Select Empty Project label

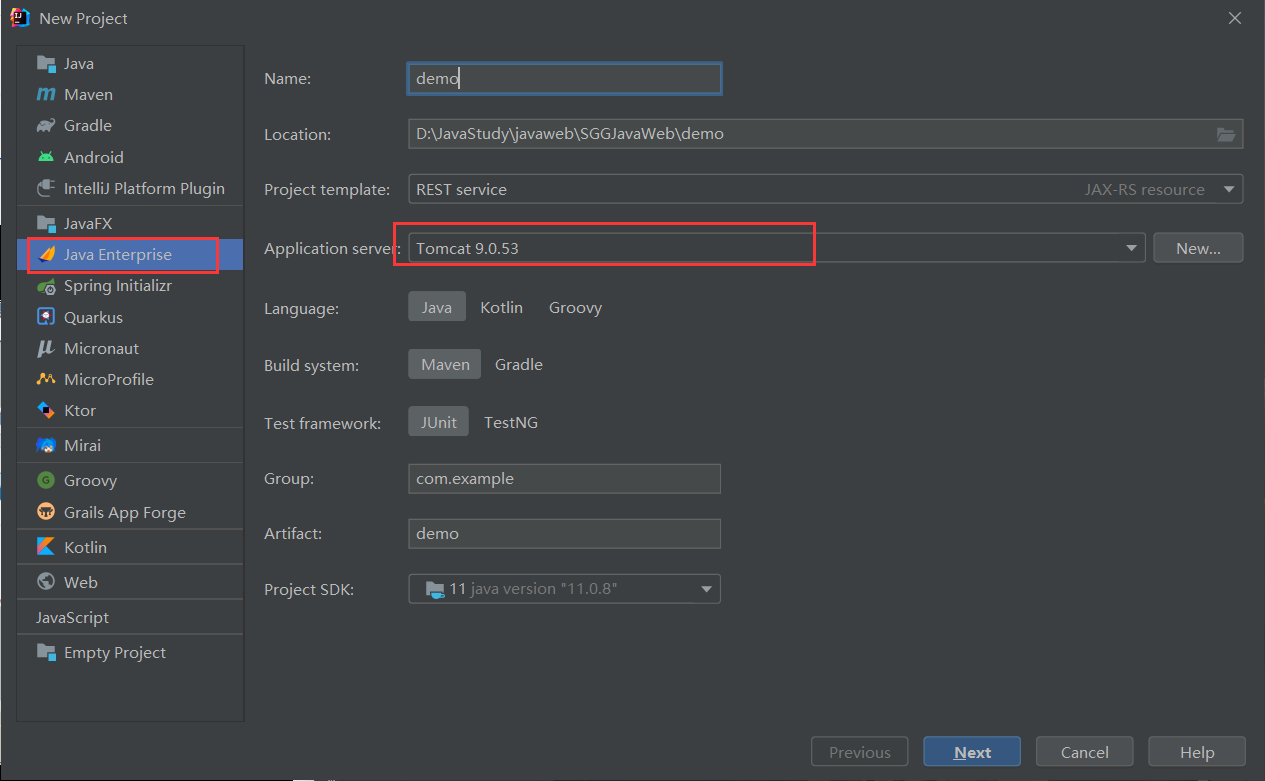pos(115,652)
